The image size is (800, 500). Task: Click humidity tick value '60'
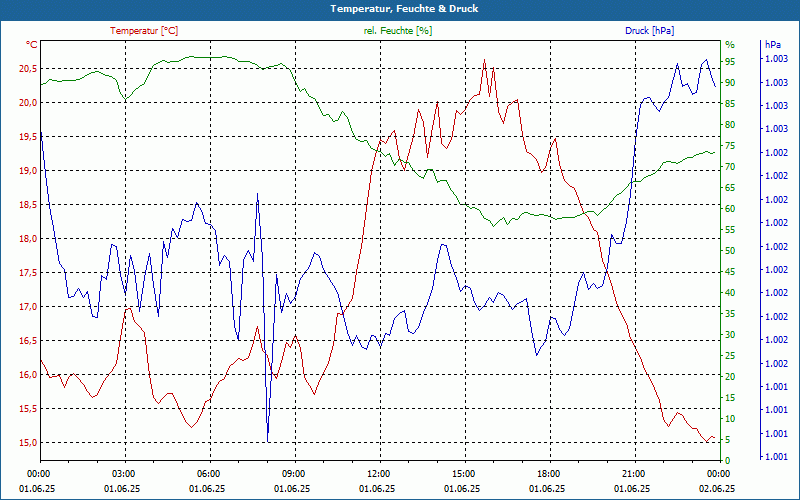click(x=730, y=209)
